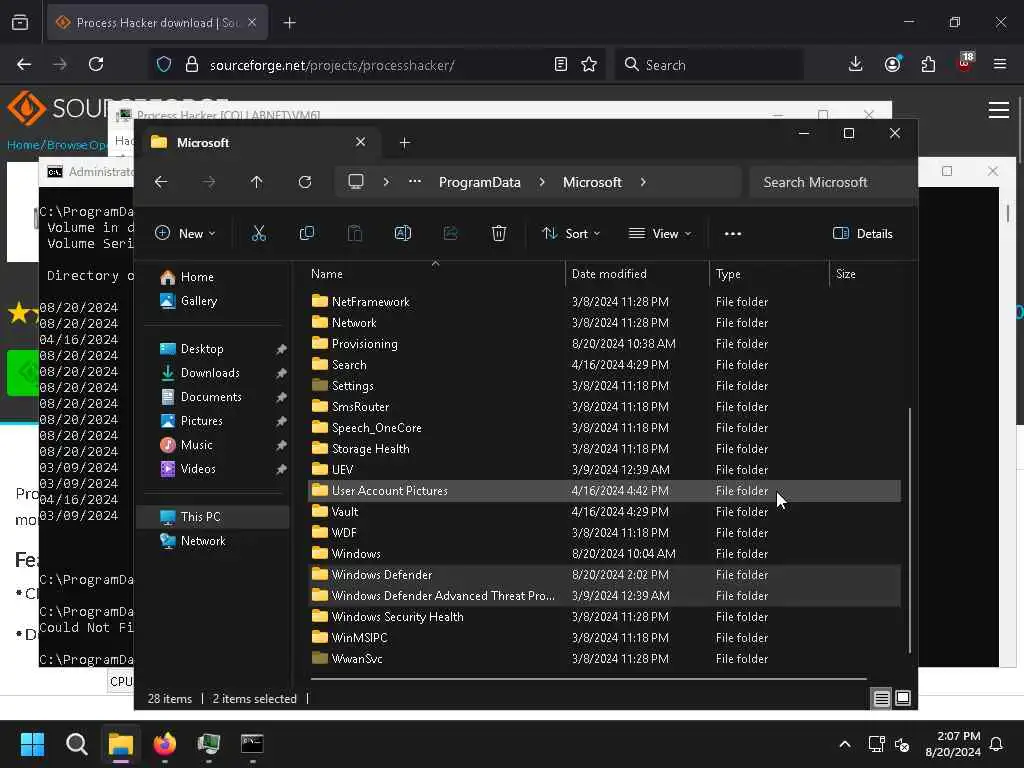
Task: Go up one folder level in Explorer
Action: (257, 182)
